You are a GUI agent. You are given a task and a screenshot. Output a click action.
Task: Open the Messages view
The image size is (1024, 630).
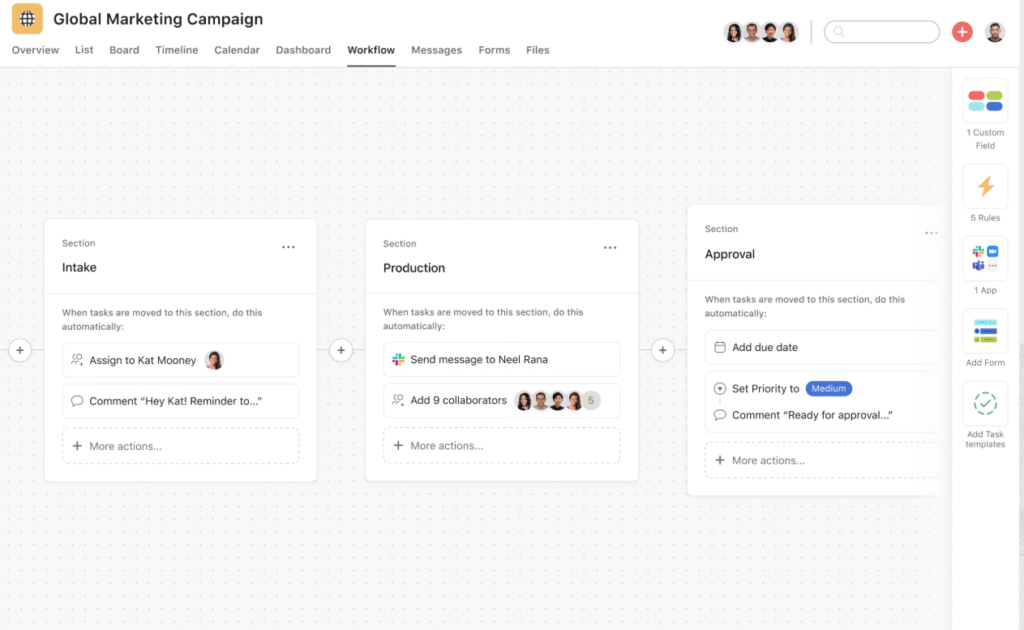coord(436,50)
